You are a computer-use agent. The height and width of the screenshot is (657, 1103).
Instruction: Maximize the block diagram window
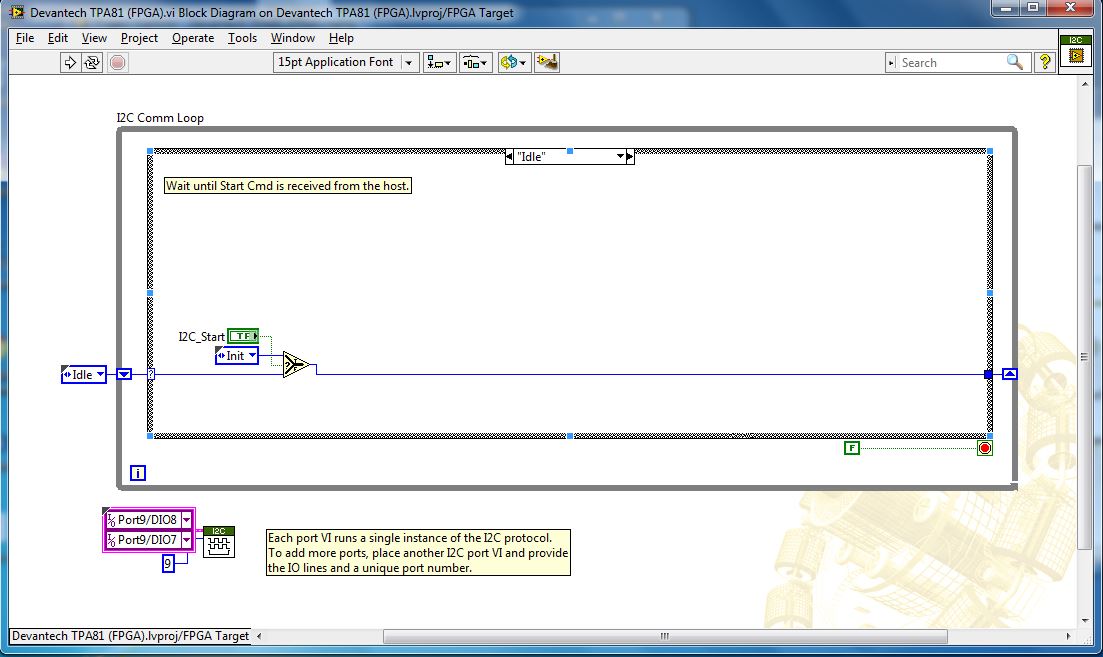(x=1033, y=8)
